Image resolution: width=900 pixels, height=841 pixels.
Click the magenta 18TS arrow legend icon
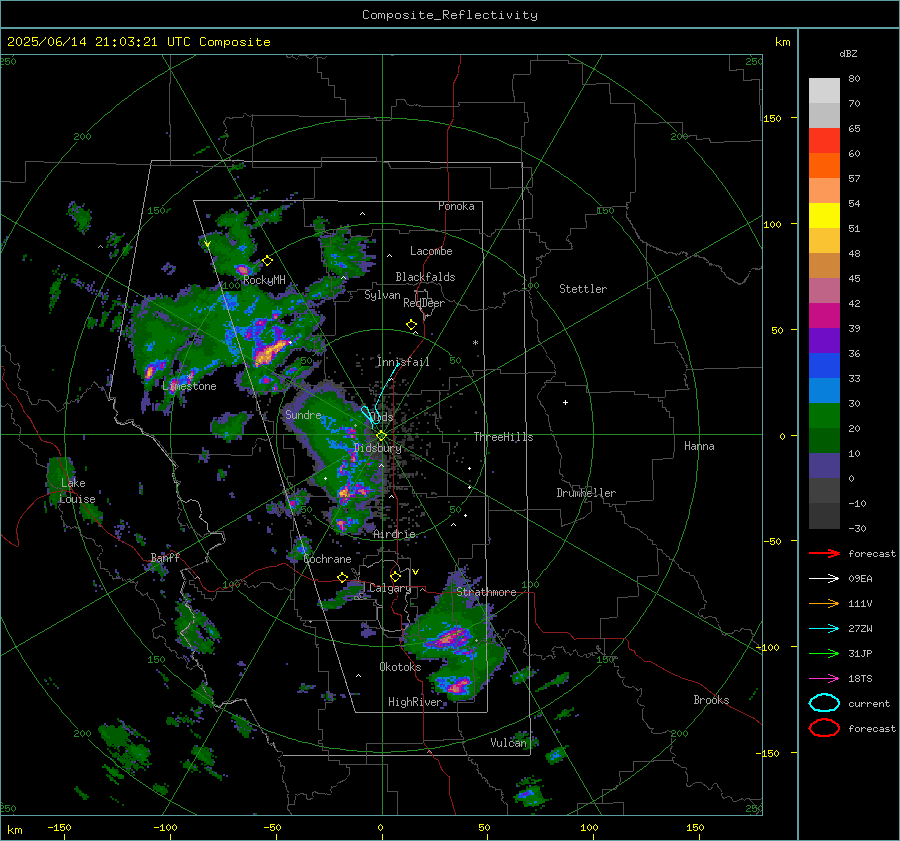point(824,679)
